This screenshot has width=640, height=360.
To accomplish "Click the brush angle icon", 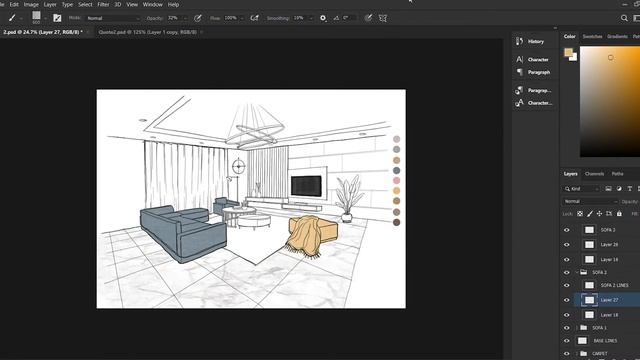I will (336, 18).
